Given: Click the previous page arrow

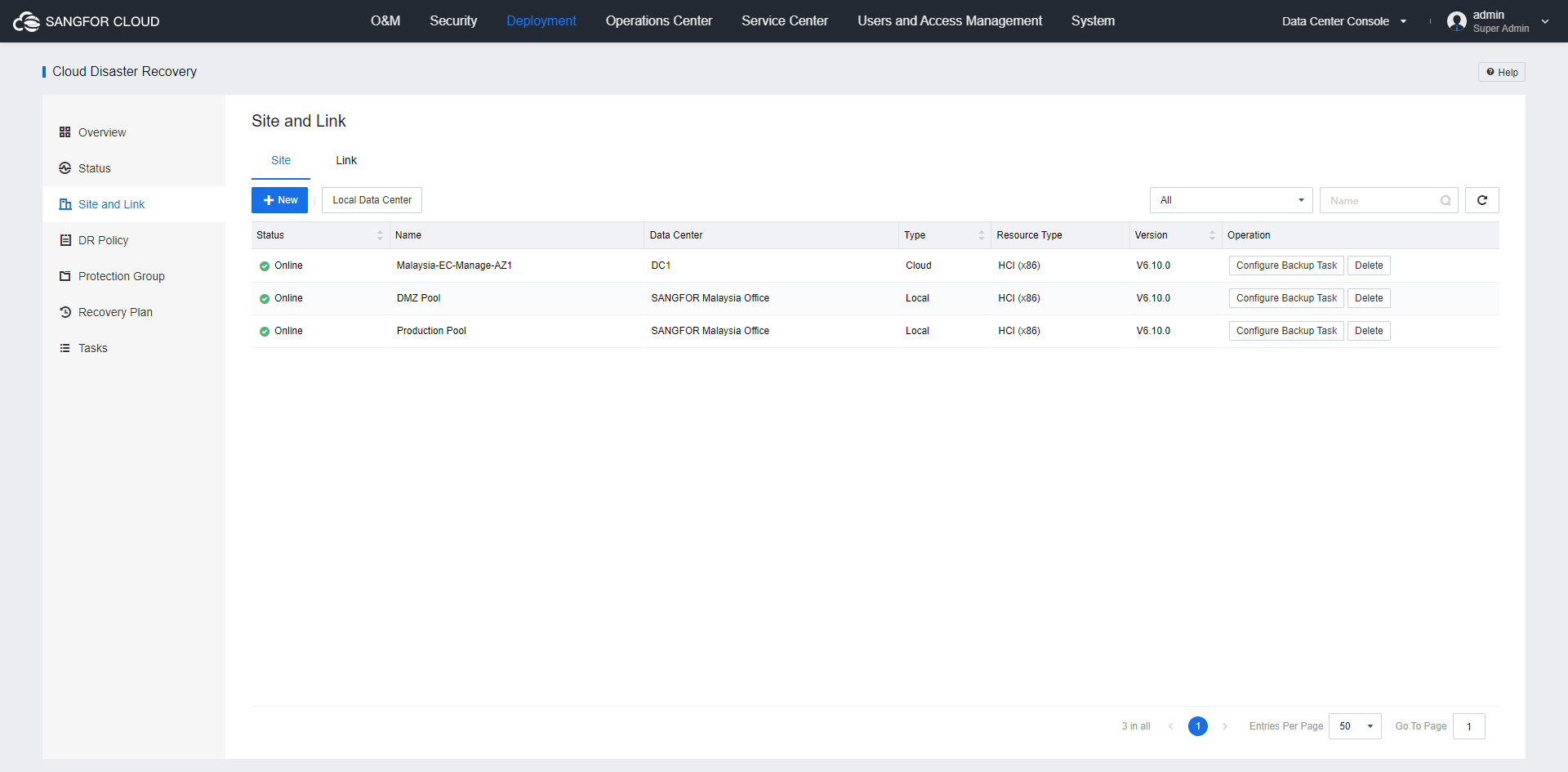Looking at the screenshot, I should coord(1171,726).
